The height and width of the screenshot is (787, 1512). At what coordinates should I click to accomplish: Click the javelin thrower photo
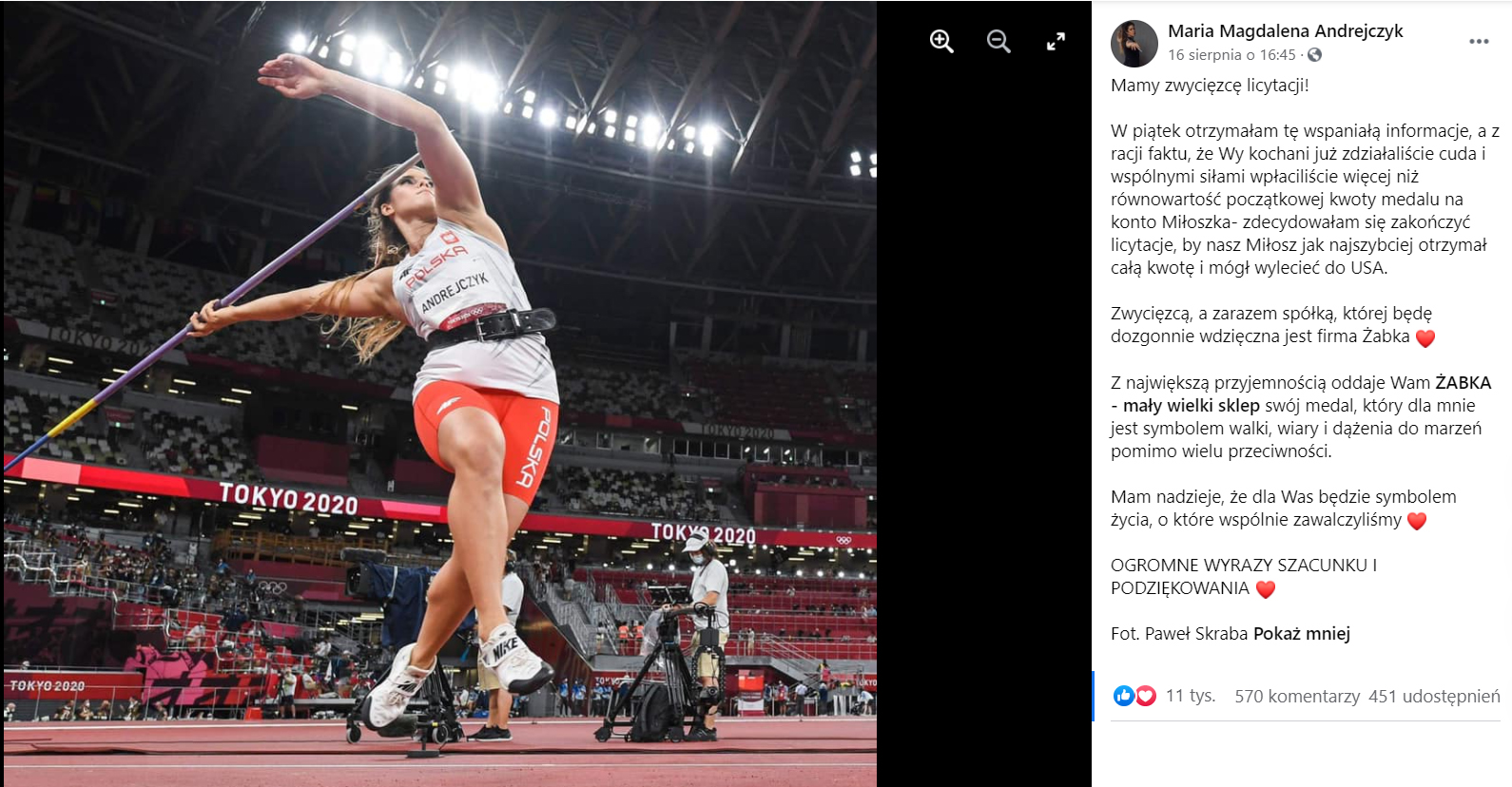point(439,393)
